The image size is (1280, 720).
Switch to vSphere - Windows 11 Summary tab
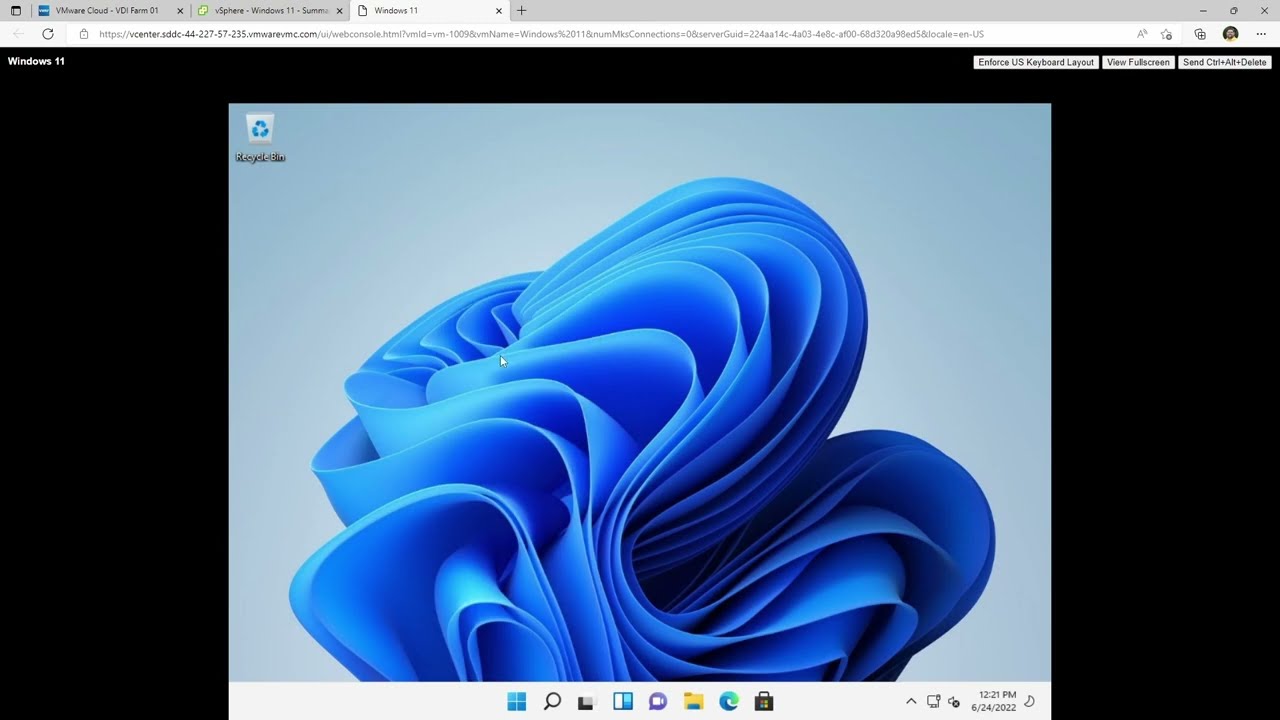coord(271,11)
